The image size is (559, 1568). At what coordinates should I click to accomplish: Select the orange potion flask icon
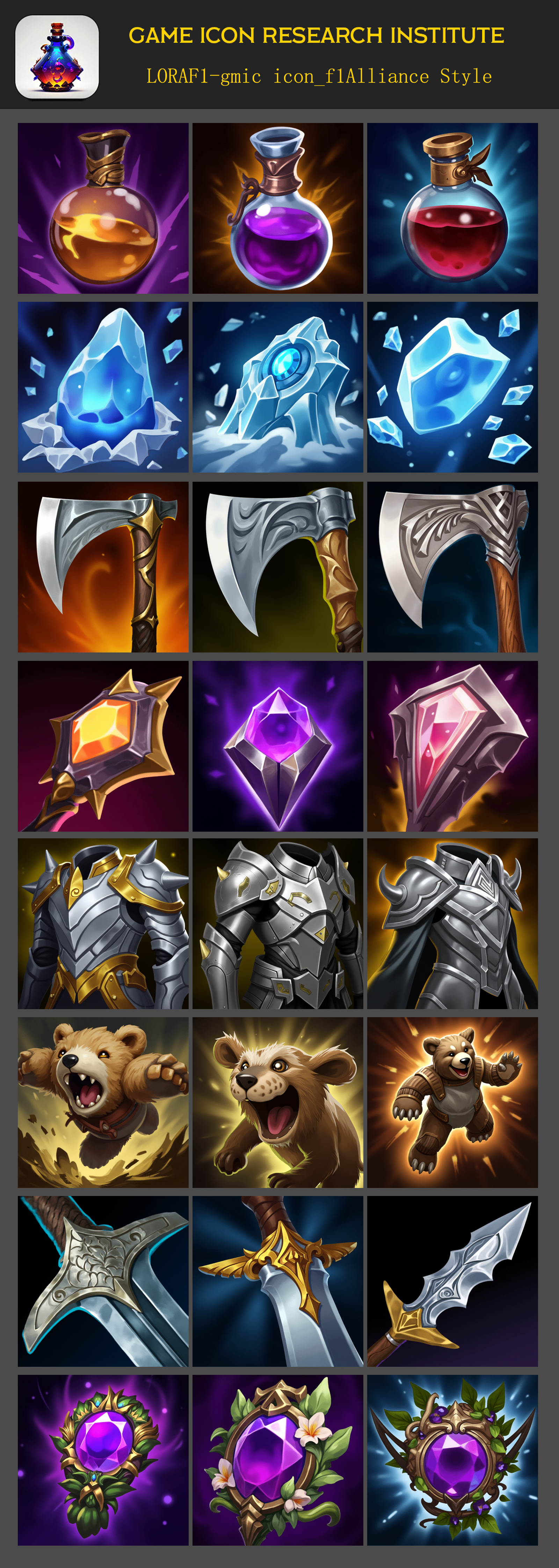[103, 208]
